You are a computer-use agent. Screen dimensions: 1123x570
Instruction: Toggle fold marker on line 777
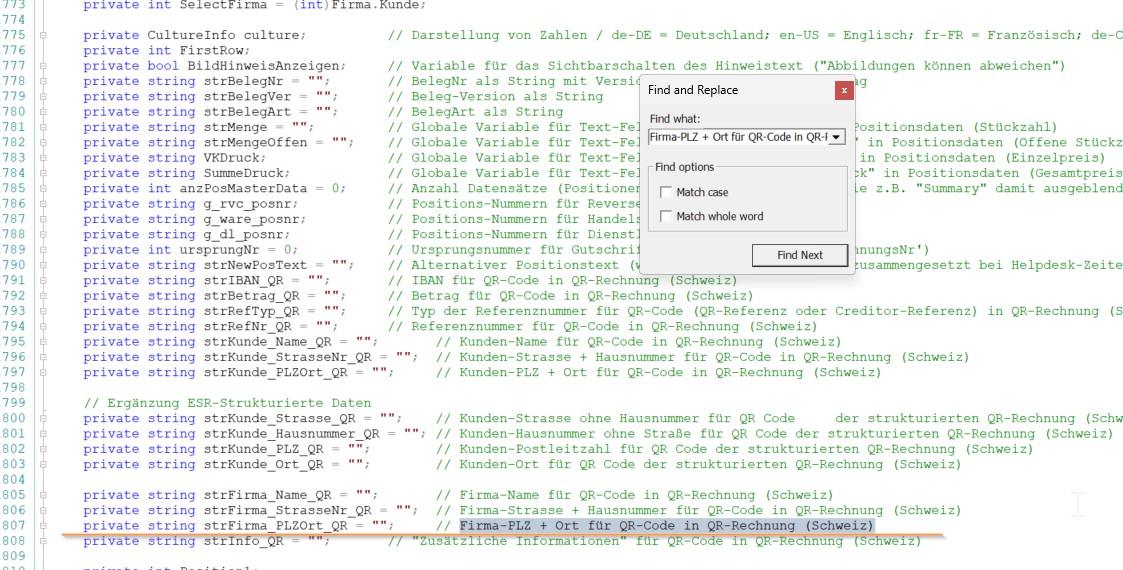click(x=43, y=66)
